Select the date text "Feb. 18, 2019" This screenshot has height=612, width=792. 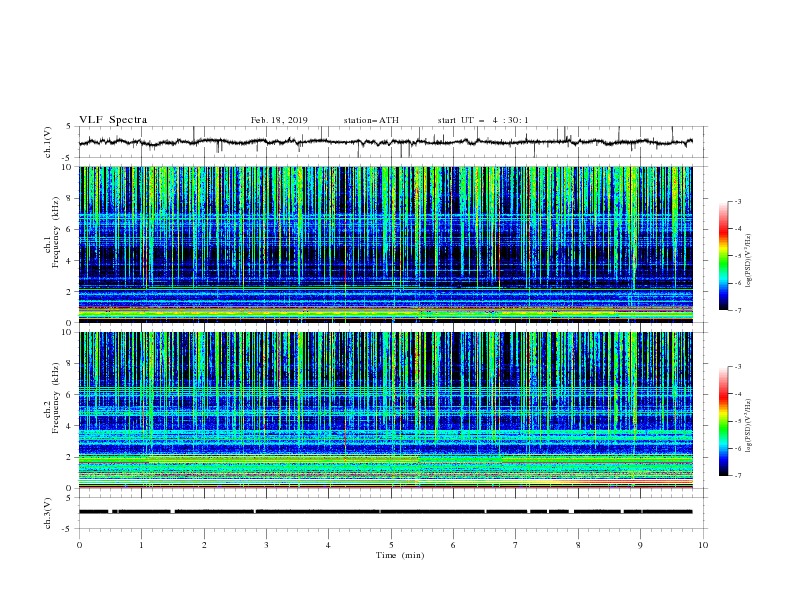coord(279,120)
